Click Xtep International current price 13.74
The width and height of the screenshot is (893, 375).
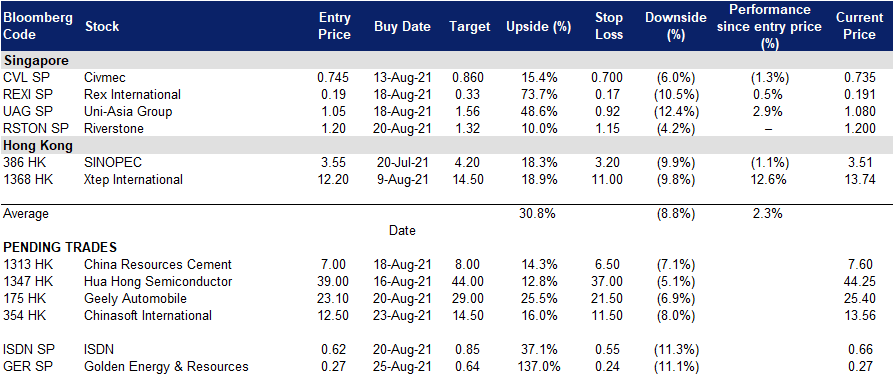click(x=860, y=180)
